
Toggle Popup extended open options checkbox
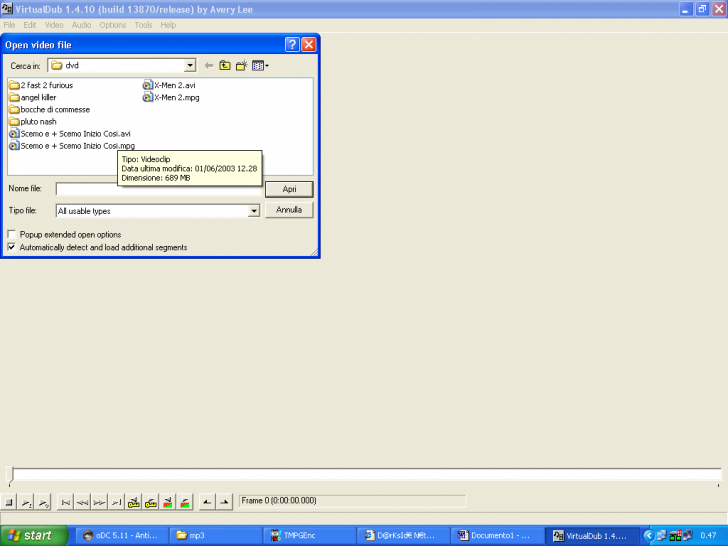click(x=12, y=234)
